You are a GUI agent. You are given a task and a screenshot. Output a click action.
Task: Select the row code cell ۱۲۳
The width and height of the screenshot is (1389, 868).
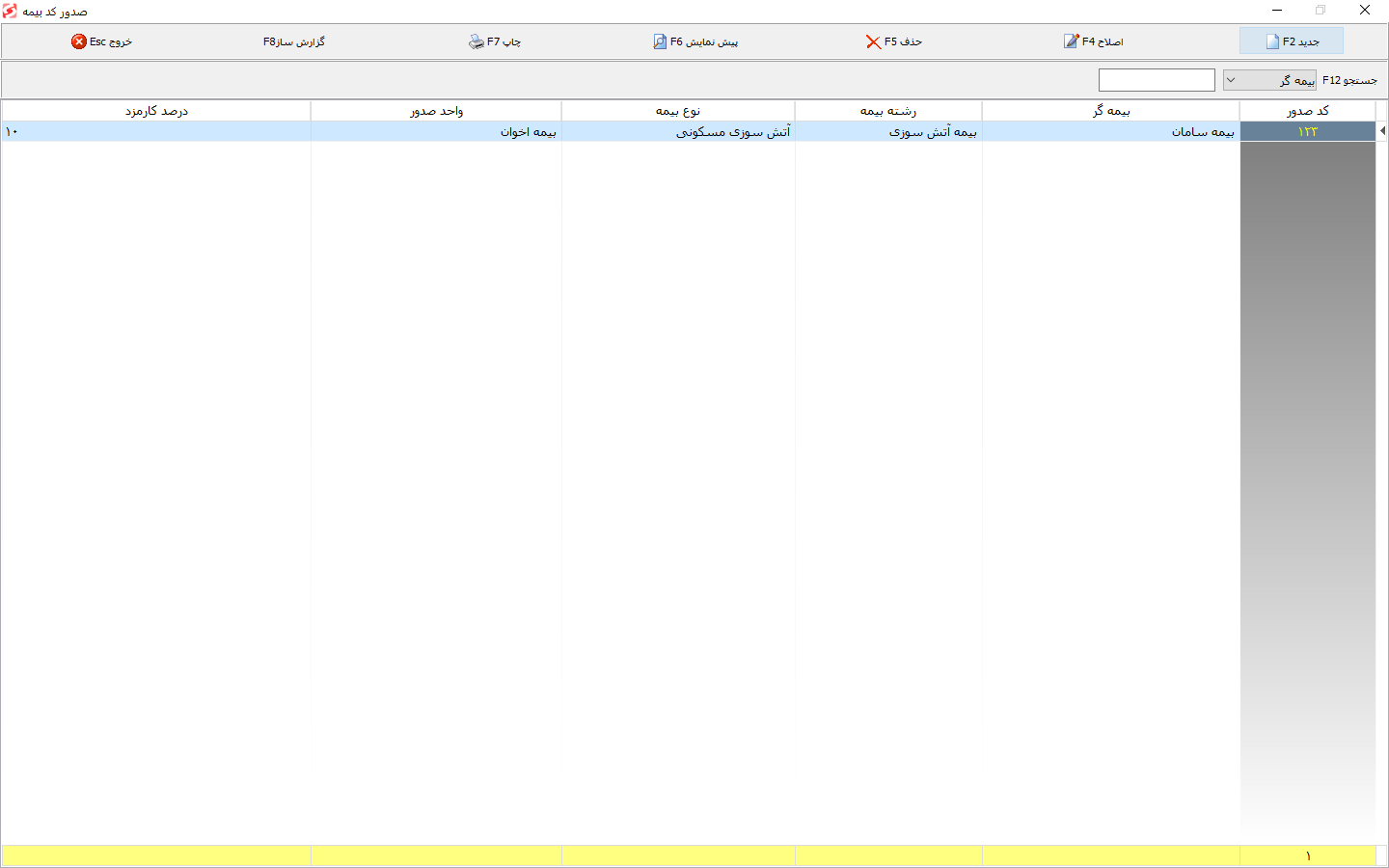pyautogui.click(x=1307, y=131)
